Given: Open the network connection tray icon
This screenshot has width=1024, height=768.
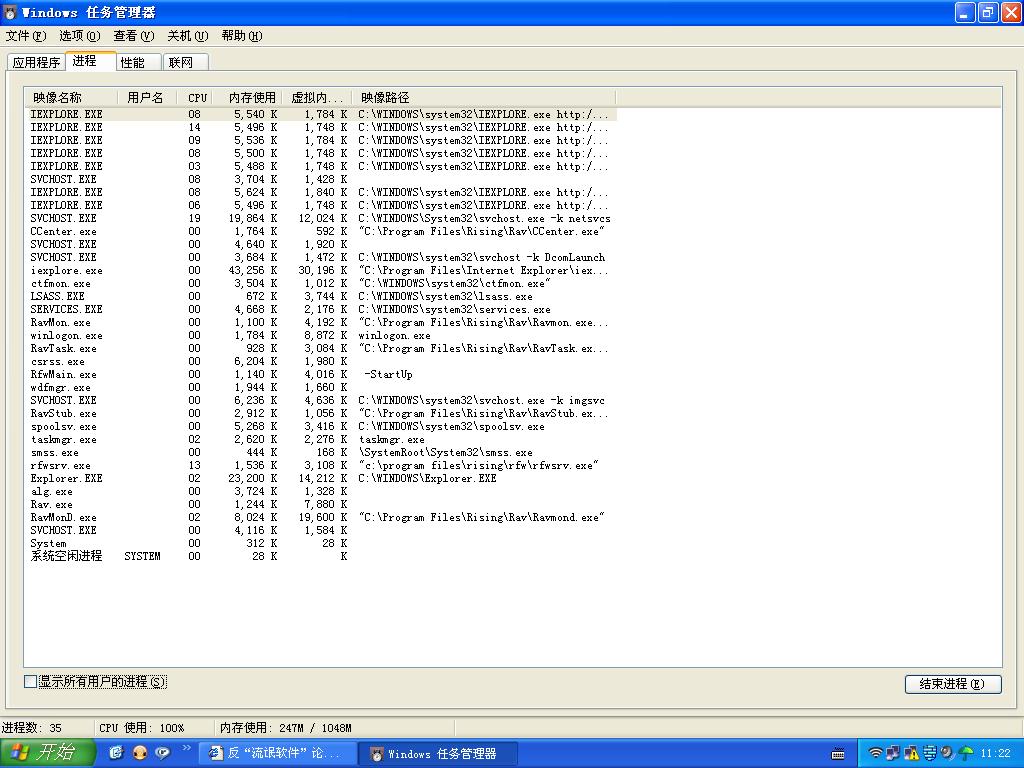Looking at the screenshot, I should [893, 753].
